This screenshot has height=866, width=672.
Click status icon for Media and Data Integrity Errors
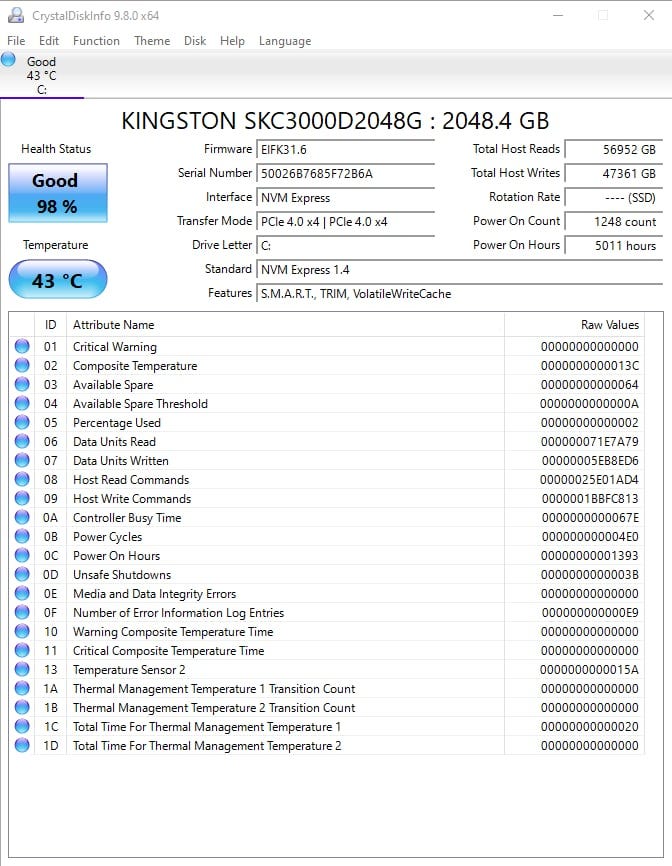point(22,593)
